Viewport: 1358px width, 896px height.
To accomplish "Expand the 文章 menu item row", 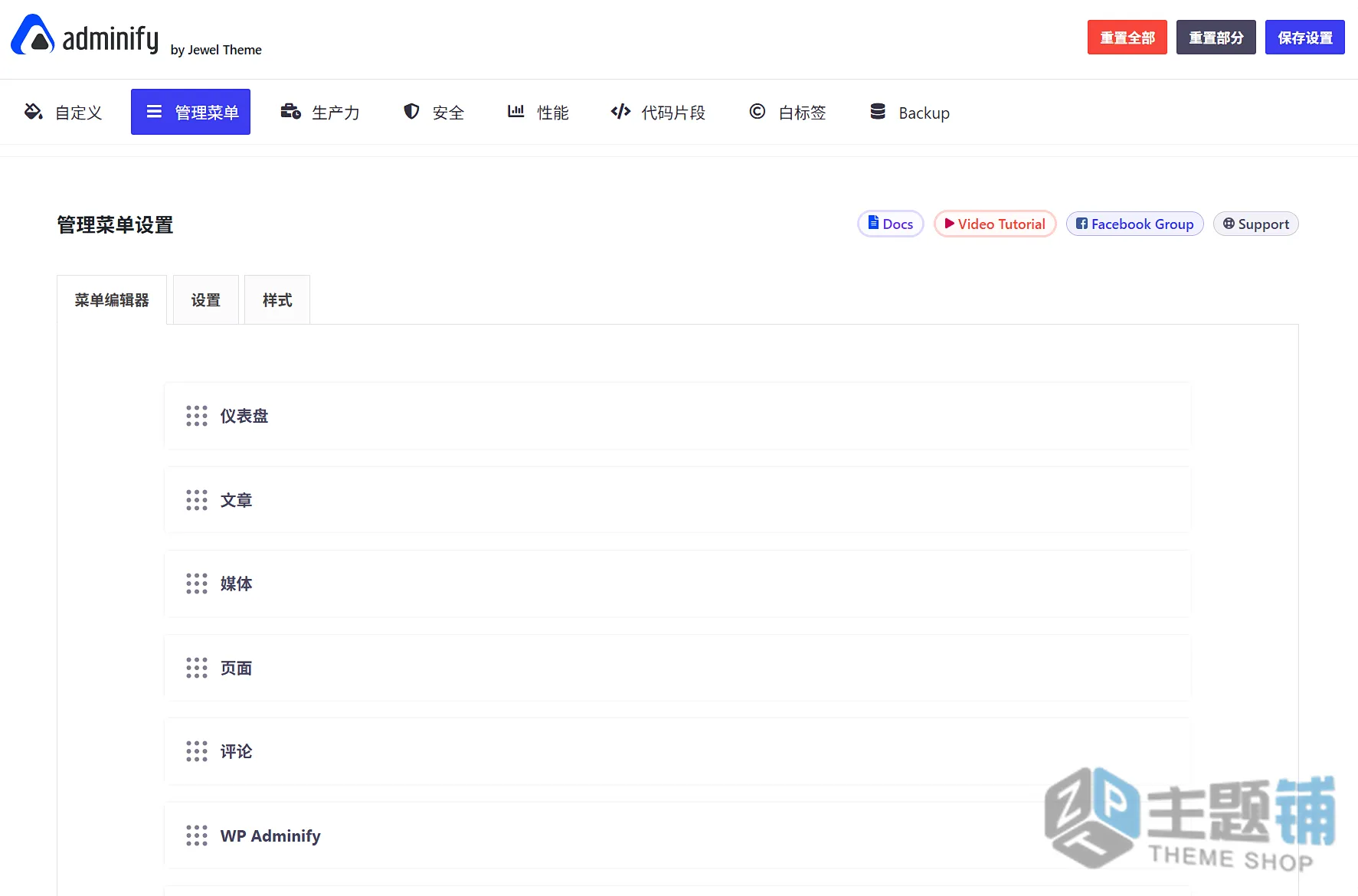I will click(x=678, y=500).
